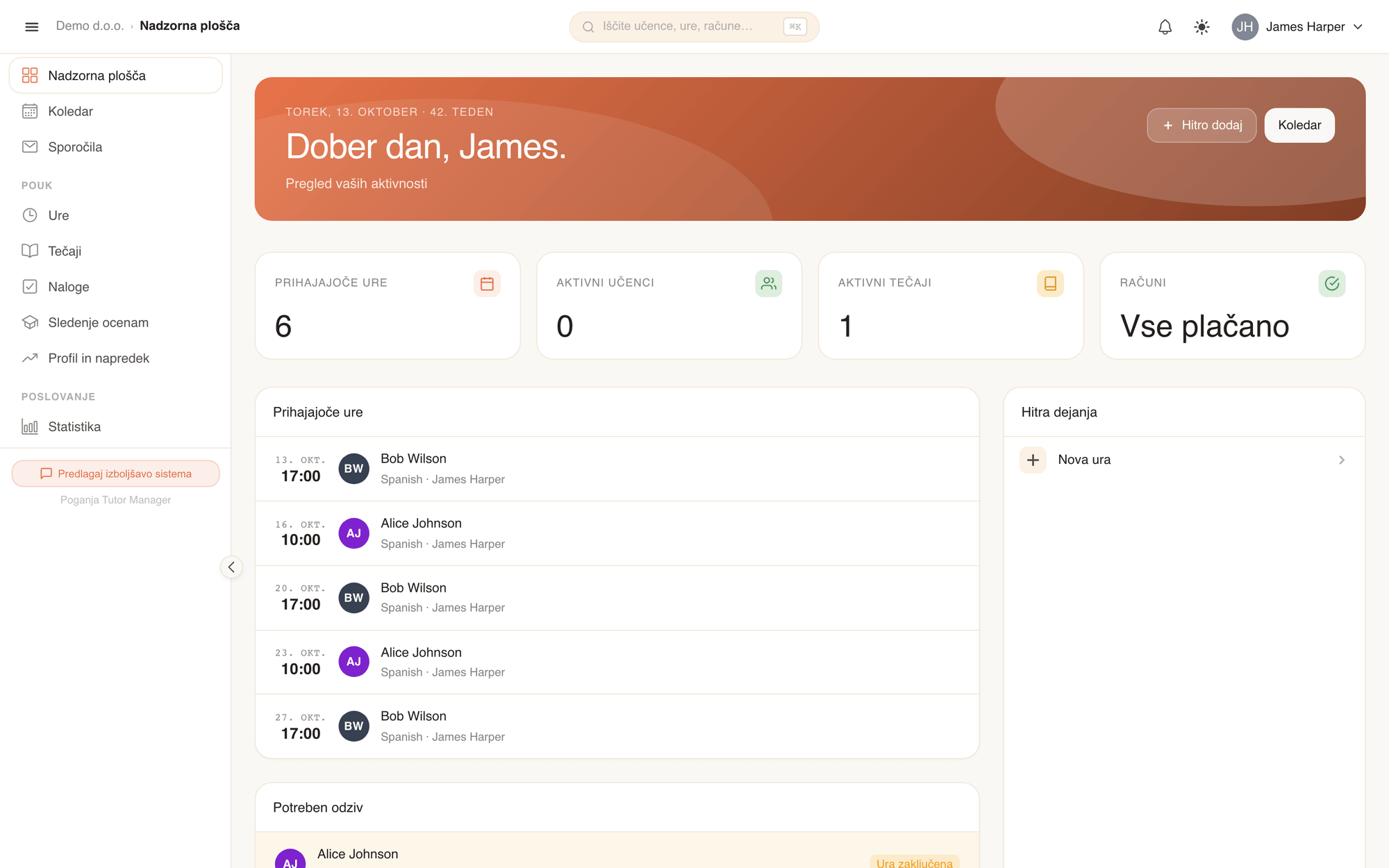Open Profil in napredek trend icon
This screenshot has height=868, width=1389.
click(x=30, y=358)
